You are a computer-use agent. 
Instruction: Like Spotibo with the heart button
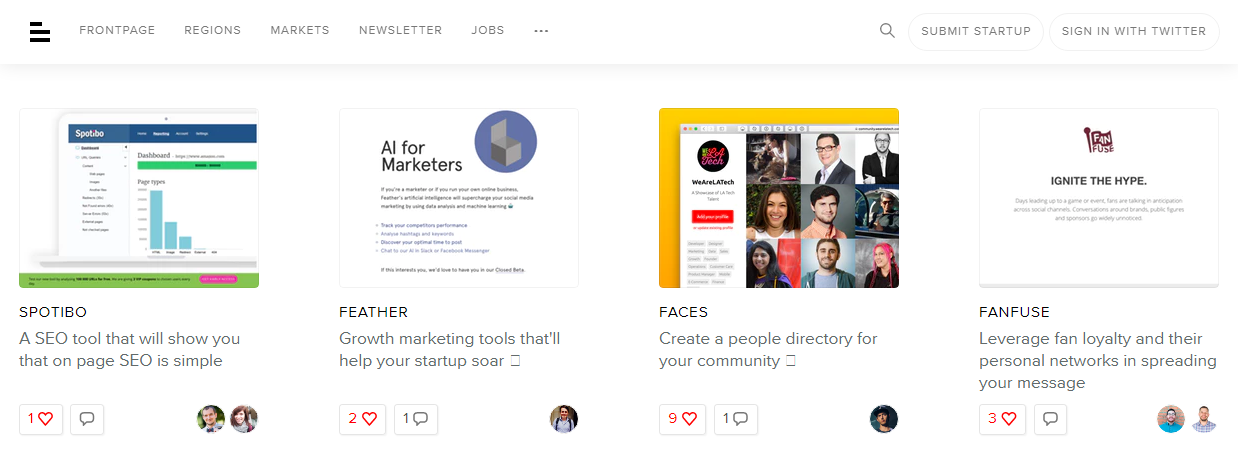41,419
